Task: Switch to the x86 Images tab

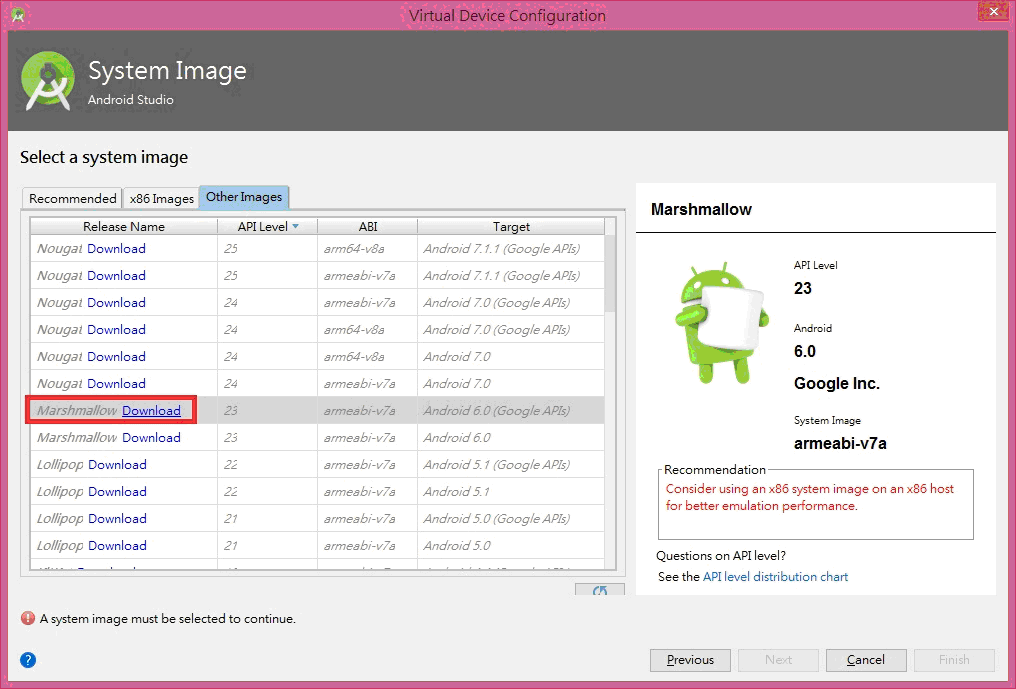Action: pos(161,198)
